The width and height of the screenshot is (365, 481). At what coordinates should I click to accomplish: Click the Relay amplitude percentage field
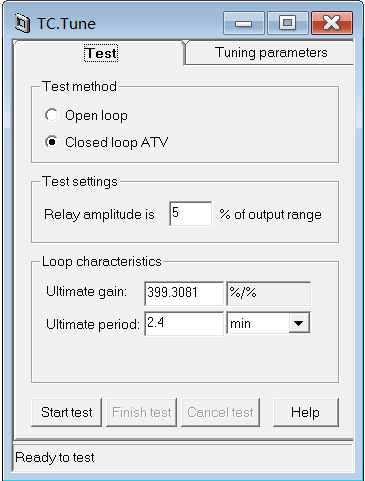[x=190, y=214]
